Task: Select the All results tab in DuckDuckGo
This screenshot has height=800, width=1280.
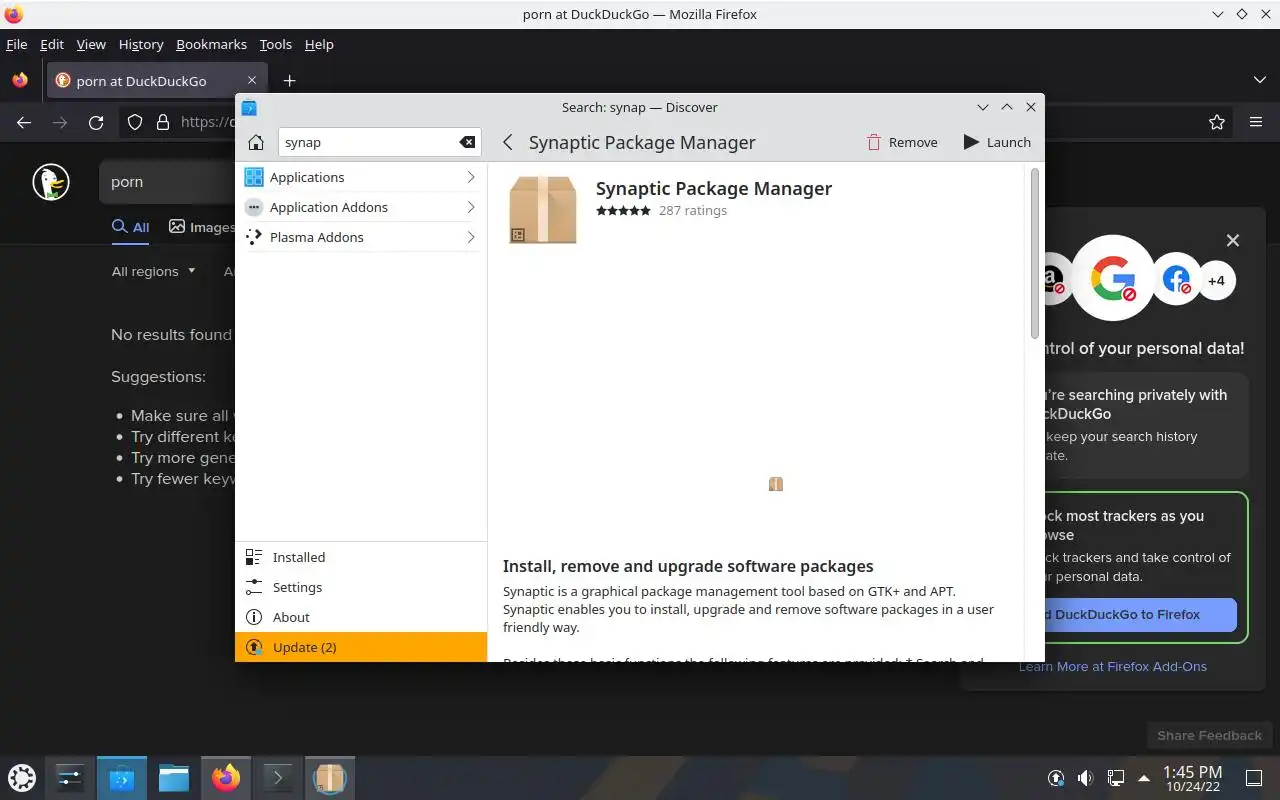Action: click(131, 227)
